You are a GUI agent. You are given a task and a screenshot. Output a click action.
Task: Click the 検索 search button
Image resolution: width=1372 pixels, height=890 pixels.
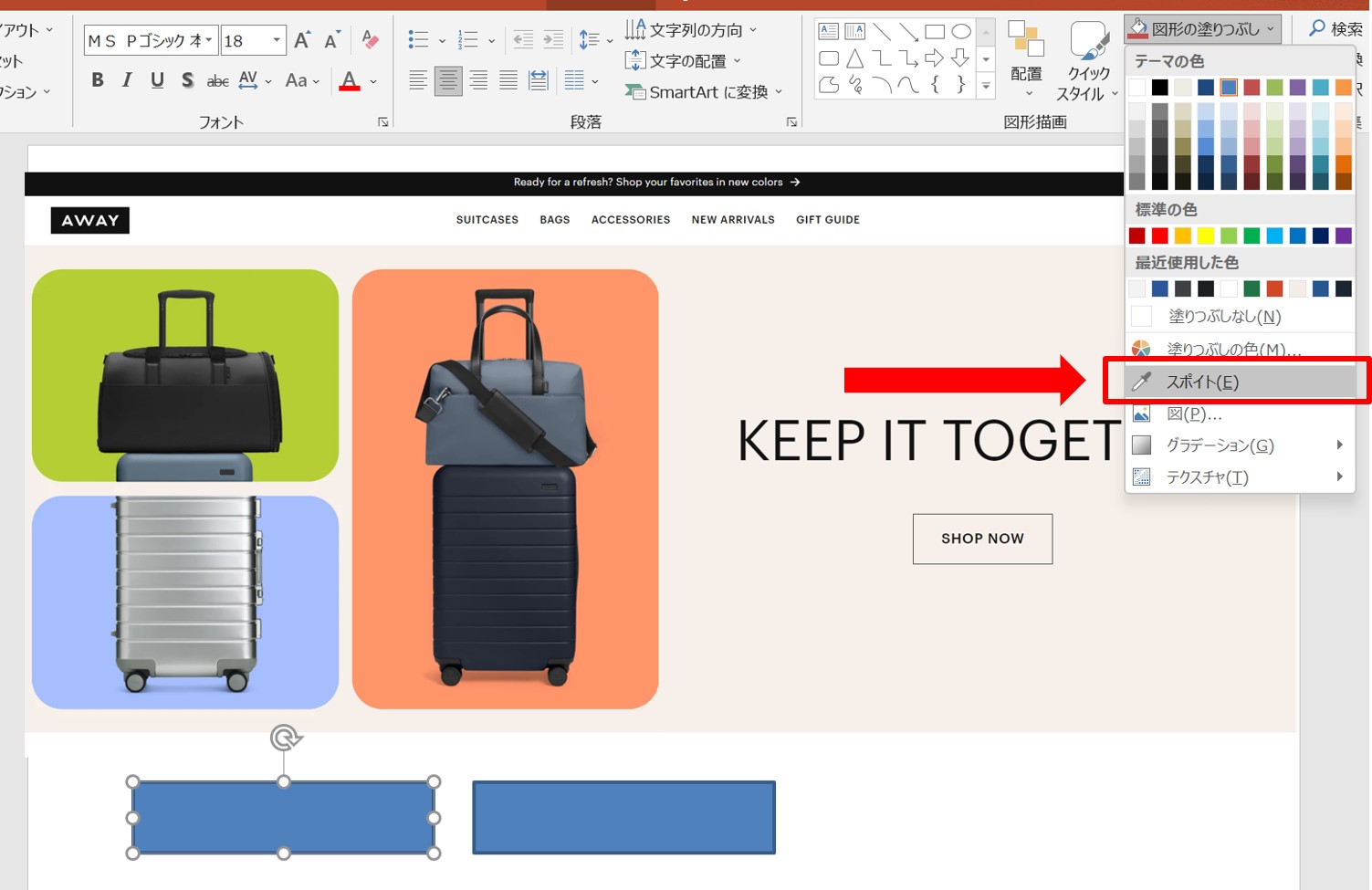(1337, 29)
